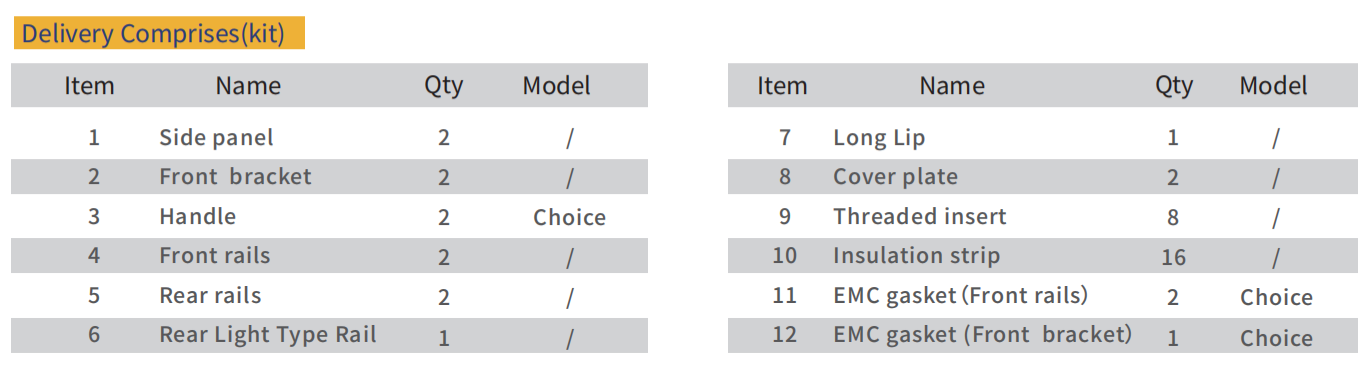
Task: Click the Rear rails name cell
Action: [210, 296]
